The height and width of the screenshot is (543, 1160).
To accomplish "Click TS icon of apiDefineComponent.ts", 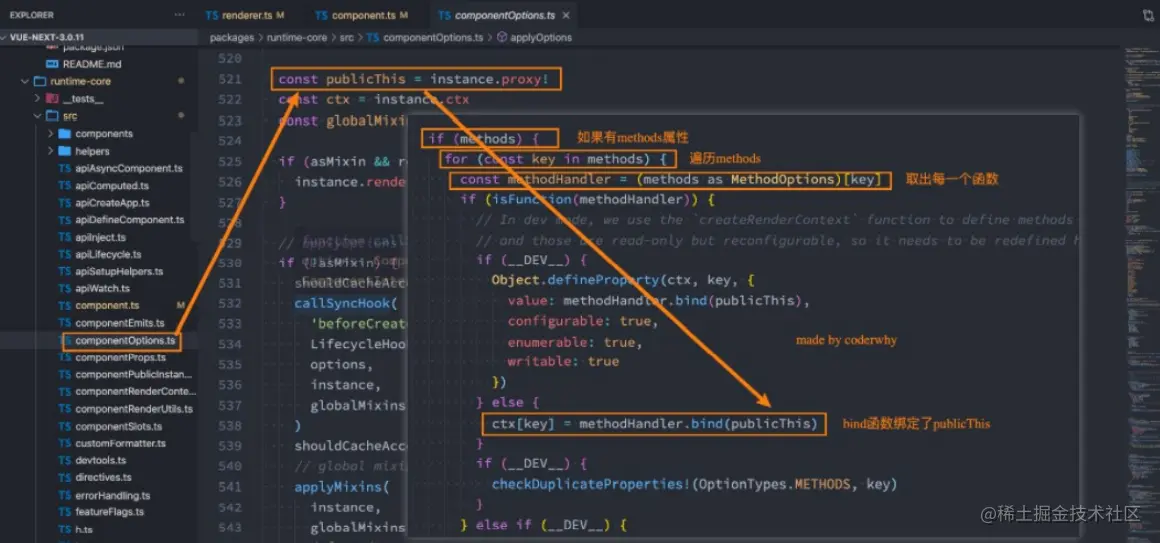I will point(64,220).
